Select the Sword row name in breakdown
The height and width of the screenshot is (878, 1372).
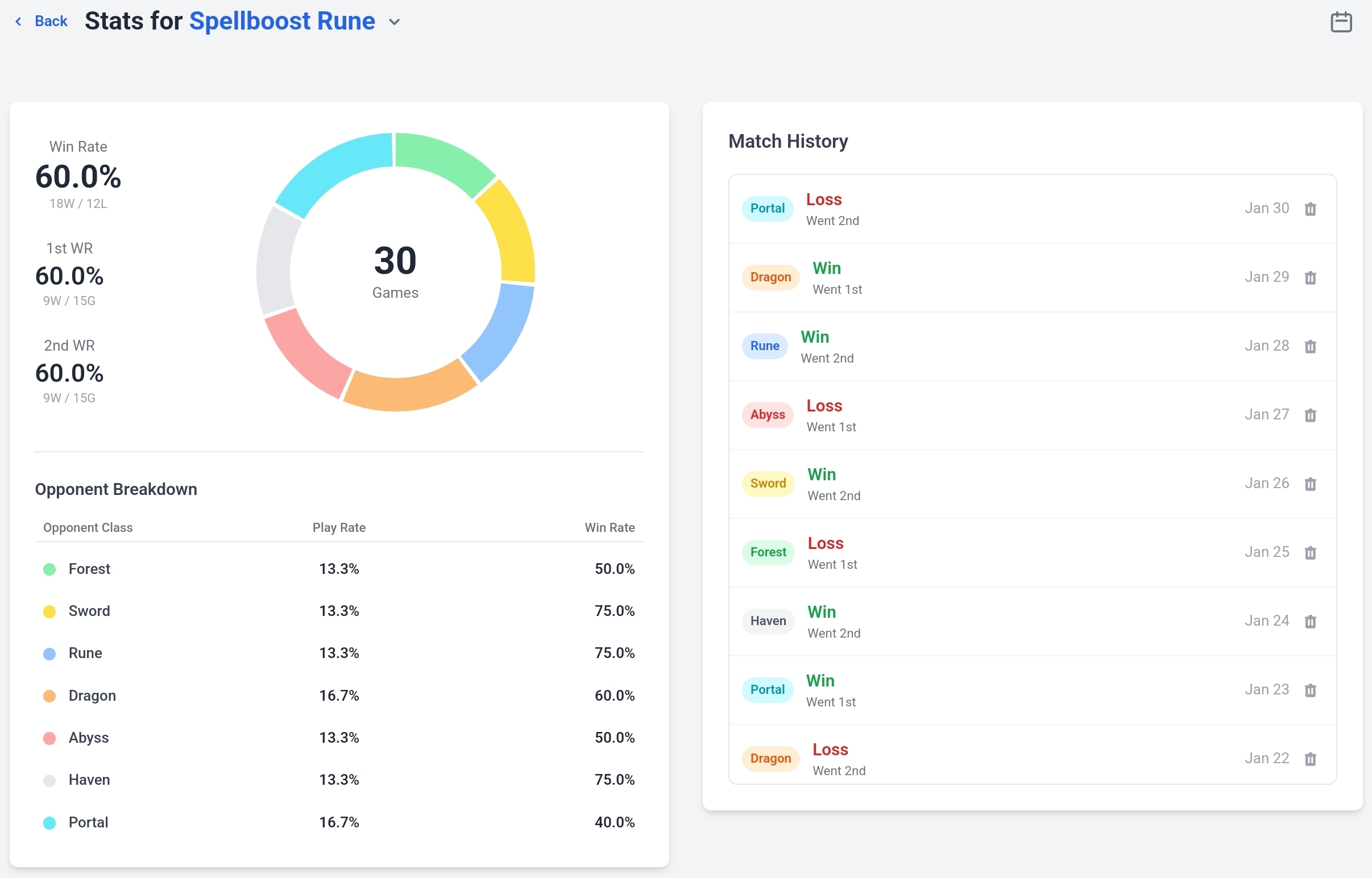coord(89,611)
